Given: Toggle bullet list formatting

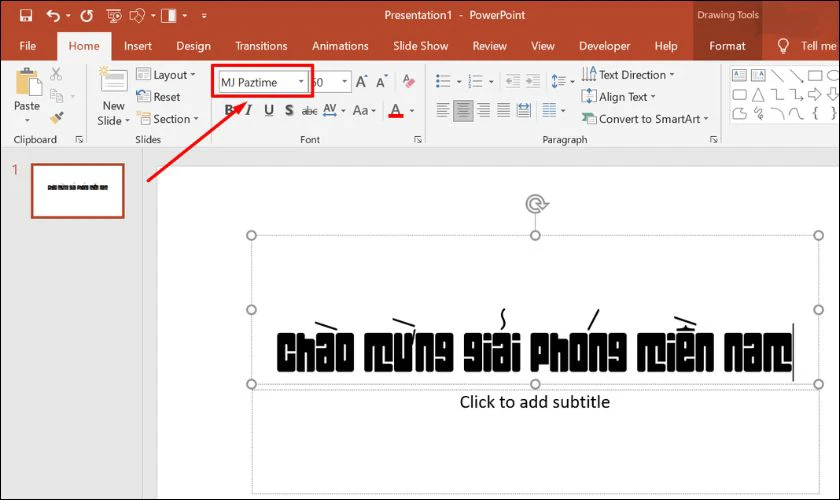Looking at the screenshot, I should (x=443, y=81).
